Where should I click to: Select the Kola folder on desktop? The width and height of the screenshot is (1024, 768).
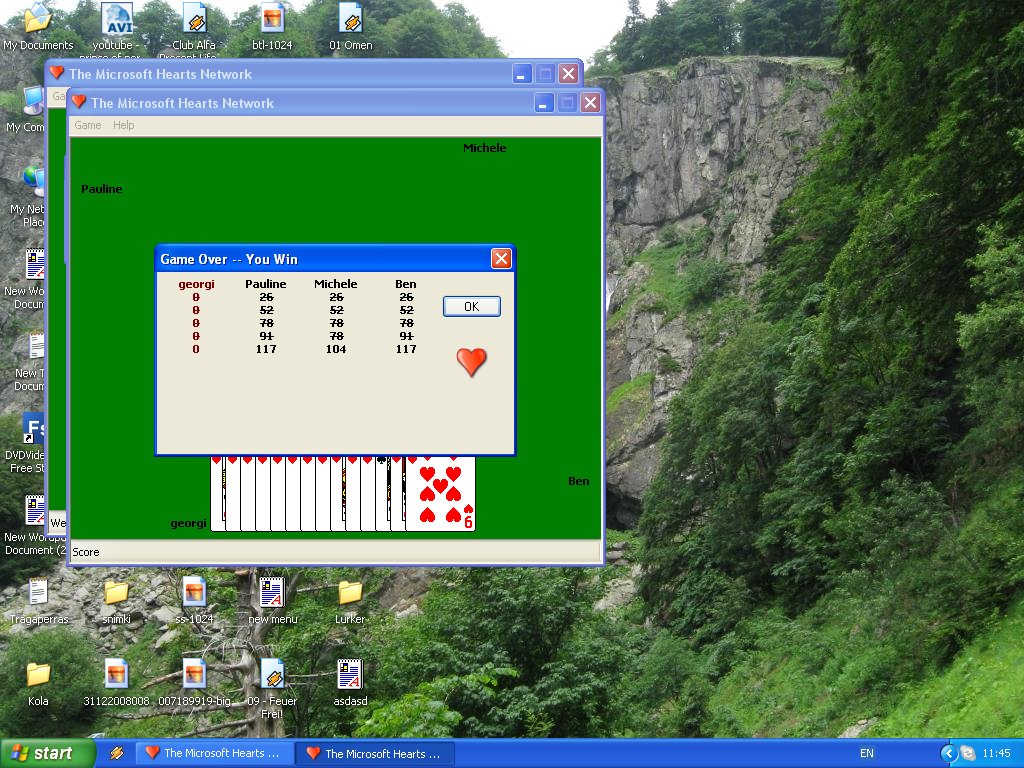pos(38,675)
